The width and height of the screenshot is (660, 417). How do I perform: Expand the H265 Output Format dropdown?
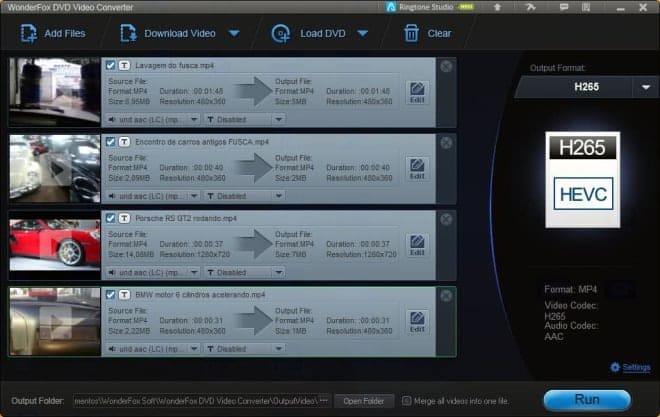[x=646, y=87]
